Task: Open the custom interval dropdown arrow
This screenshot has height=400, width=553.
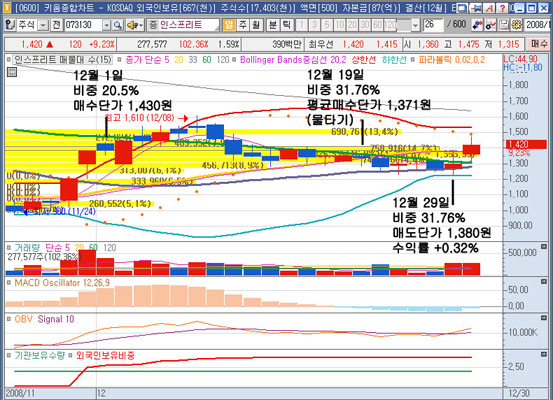Action: (415, 25)
